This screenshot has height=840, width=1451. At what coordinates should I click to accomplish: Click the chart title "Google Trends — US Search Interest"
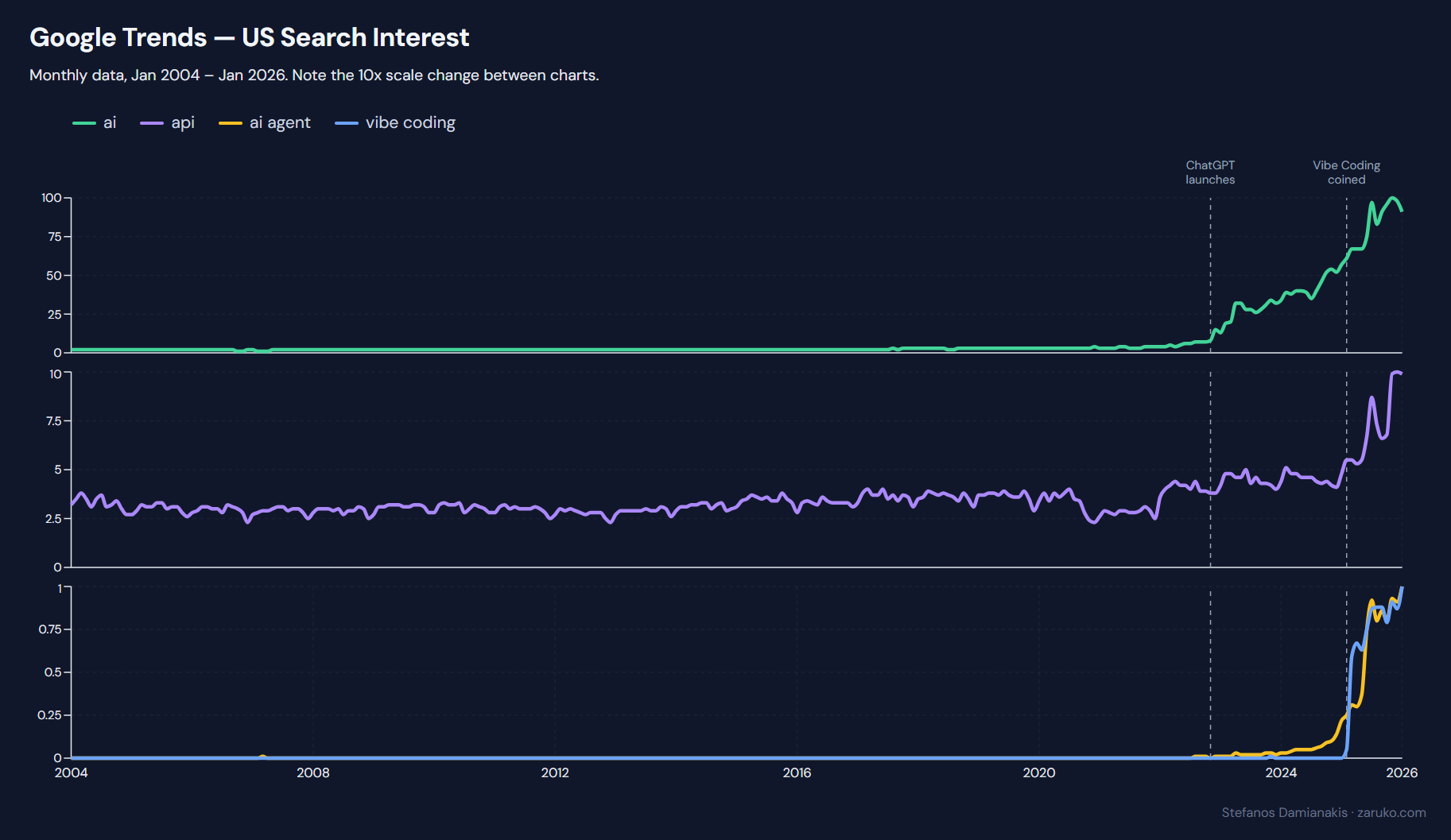click(249, 37)
